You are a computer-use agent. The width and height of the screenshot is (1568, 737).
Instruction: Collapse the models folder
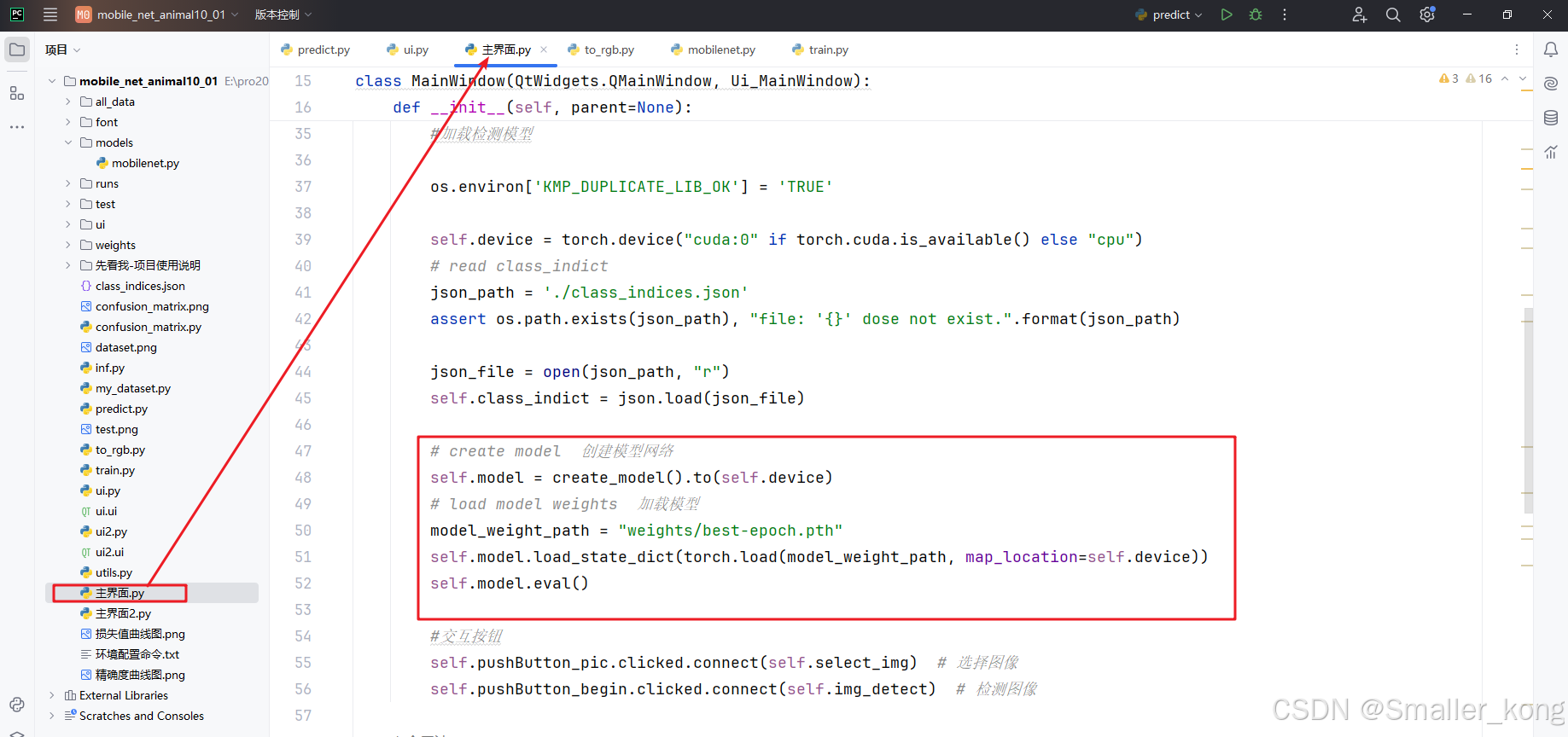pyautogui.click(x=68, y=142)
